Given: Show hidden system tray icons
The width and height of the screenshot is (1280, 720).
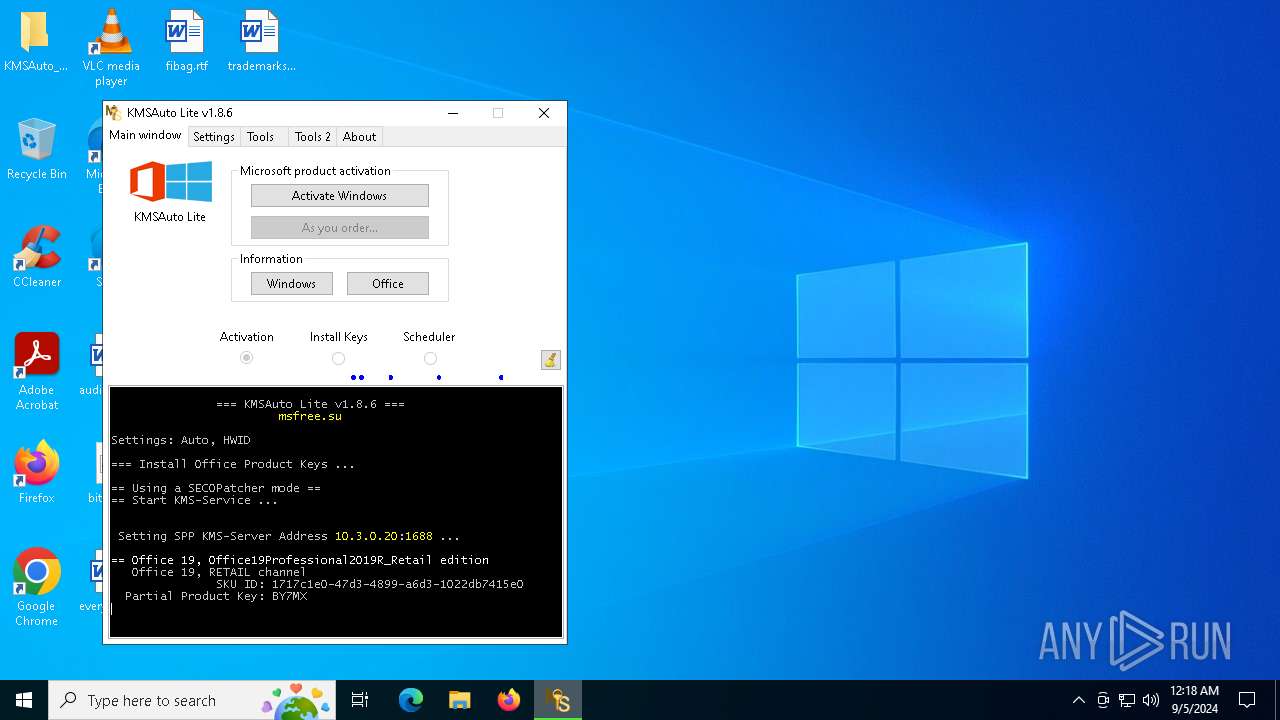Looking at the screenshot, I should pyautogui.click(x=1078, y=700).
